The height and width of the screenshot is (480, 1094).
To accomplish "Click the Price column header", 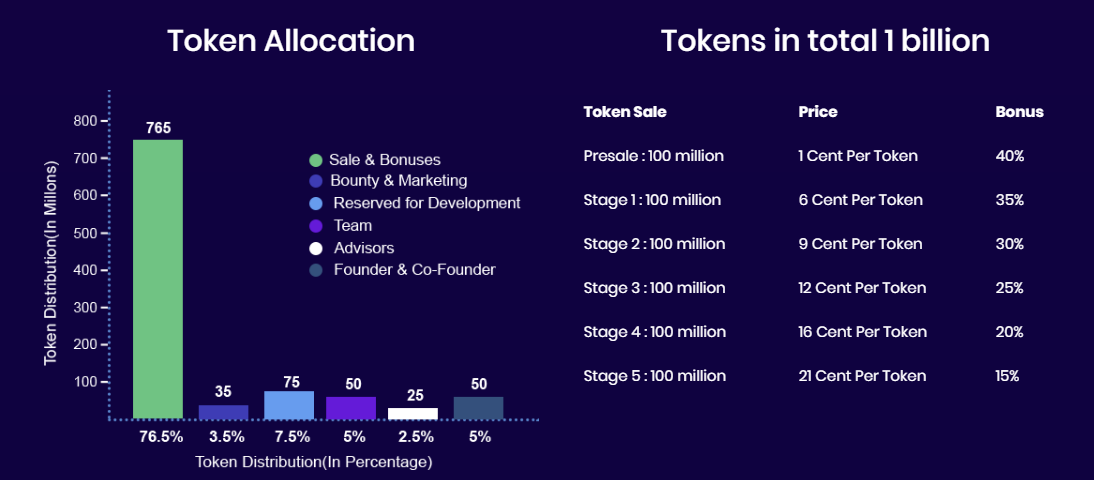I will (818, 112).
